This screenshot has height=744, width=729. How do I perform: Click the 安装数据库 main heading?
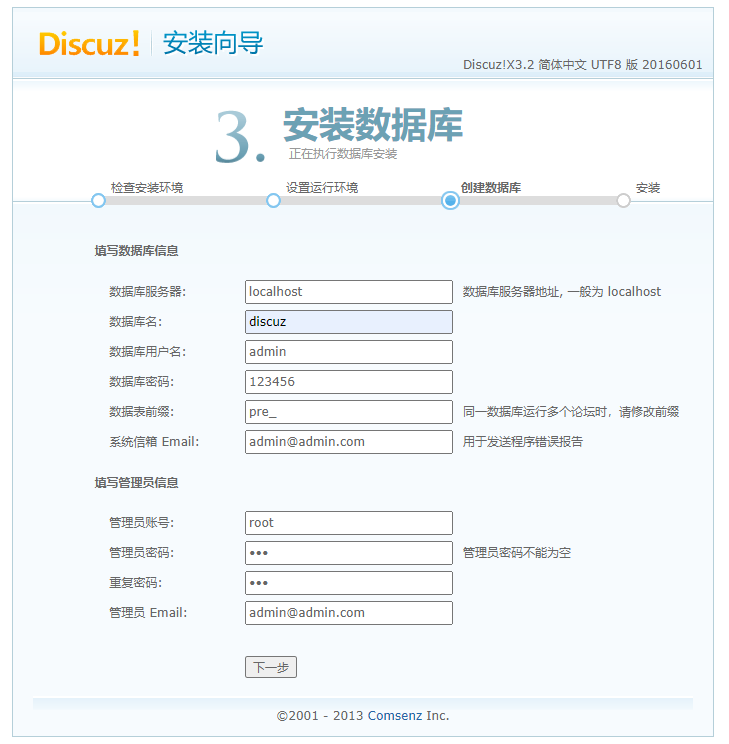click(x=373, y=125)
